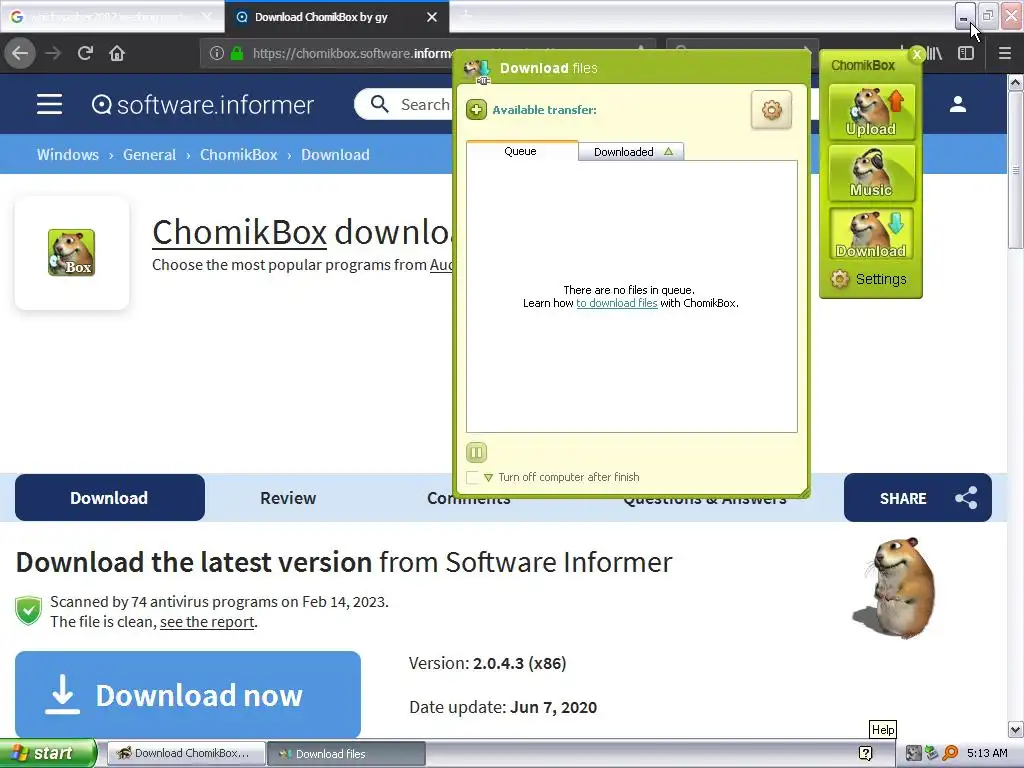1024x768 pixels.
Task: Expand the turn off computer options triangle
Action: (x=488, y=478)
